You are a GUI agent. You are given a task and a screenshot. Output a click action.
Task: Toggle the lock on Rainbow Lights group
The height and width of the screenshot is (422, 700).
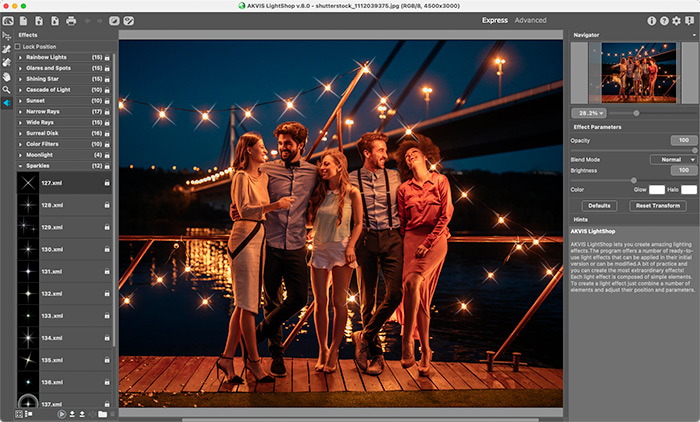107,57
